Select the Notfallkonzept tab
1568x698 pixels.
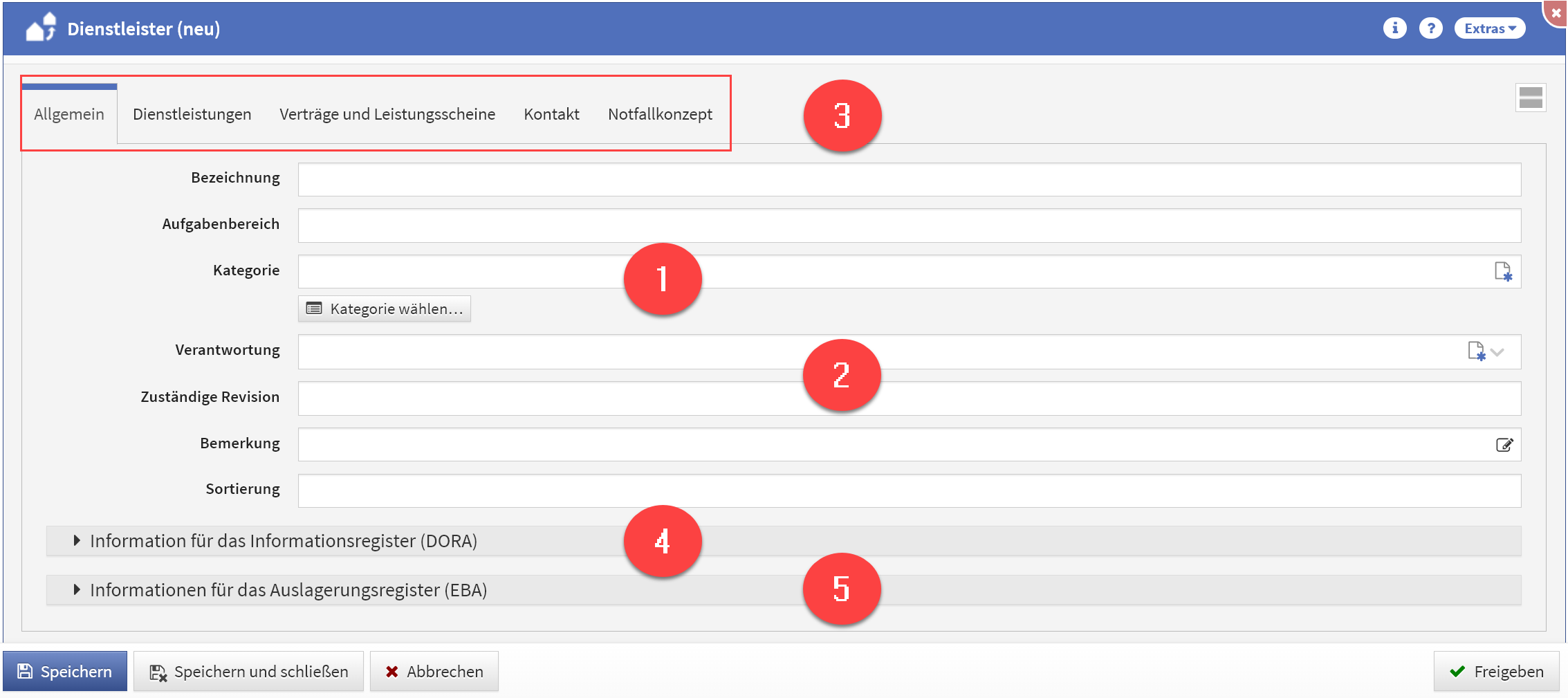(x=659, y=114)
